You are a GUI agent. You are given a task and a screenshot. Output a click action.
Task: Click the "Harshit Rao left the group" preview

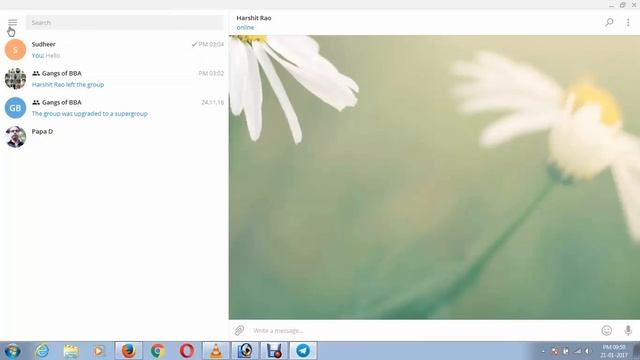click(x=68, y=84)
